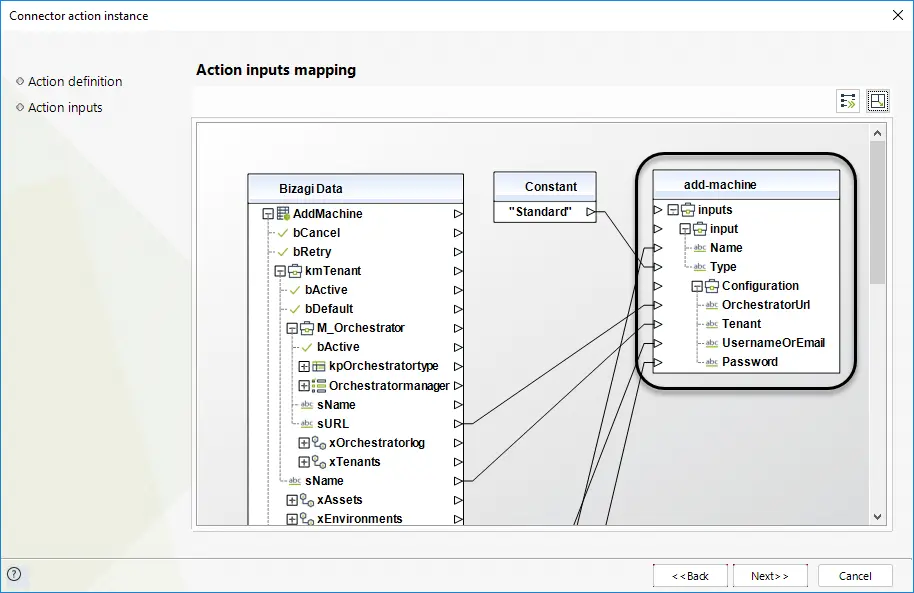Click the xTenants collection icon
914x593 pixels.
tap(319, 462)
